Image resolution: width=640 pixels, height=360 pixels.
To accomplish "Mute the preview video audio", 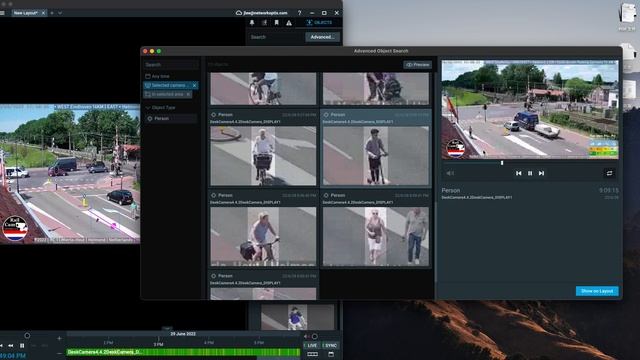I will (x=450, y=173).
